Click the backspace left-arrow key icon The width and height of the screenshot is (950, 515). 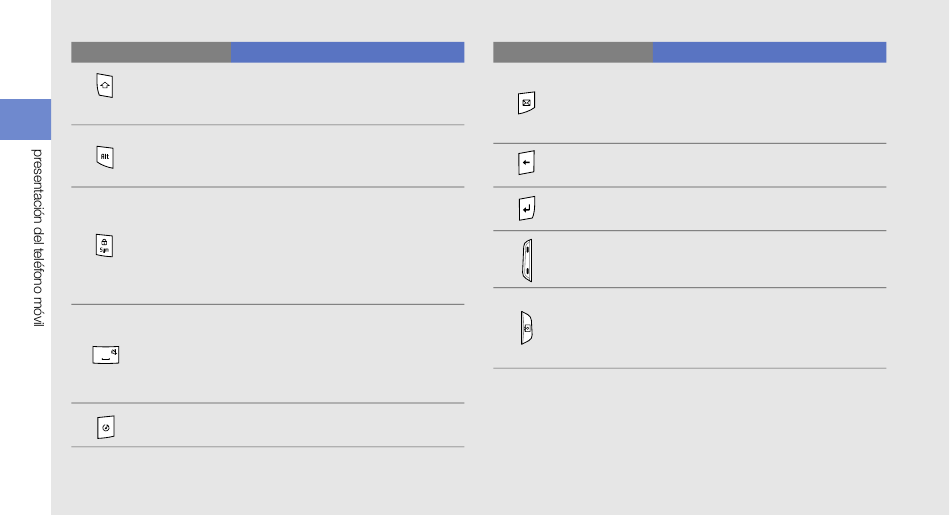[x=526, y=162]
